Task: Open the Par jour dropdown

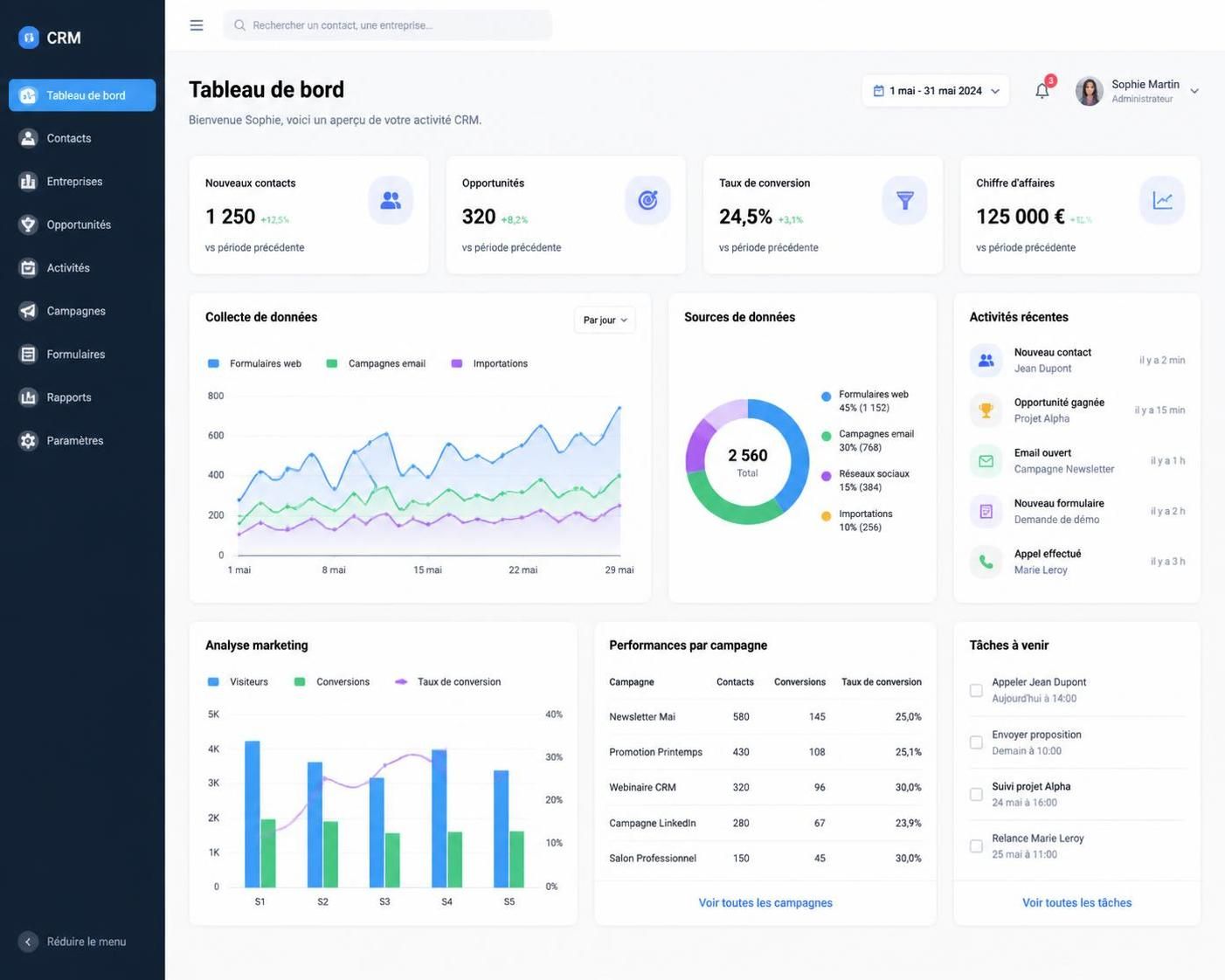Action: (605, 321)
